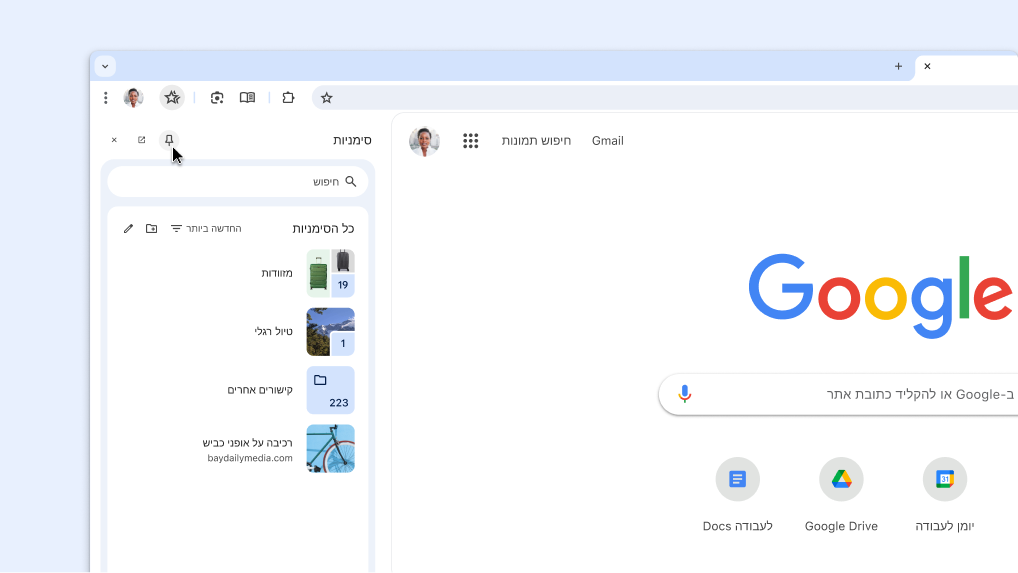
Task: Click the profile avatar in the Chrome toolbar
Action: pyautogui.click(x=134, y=98)
